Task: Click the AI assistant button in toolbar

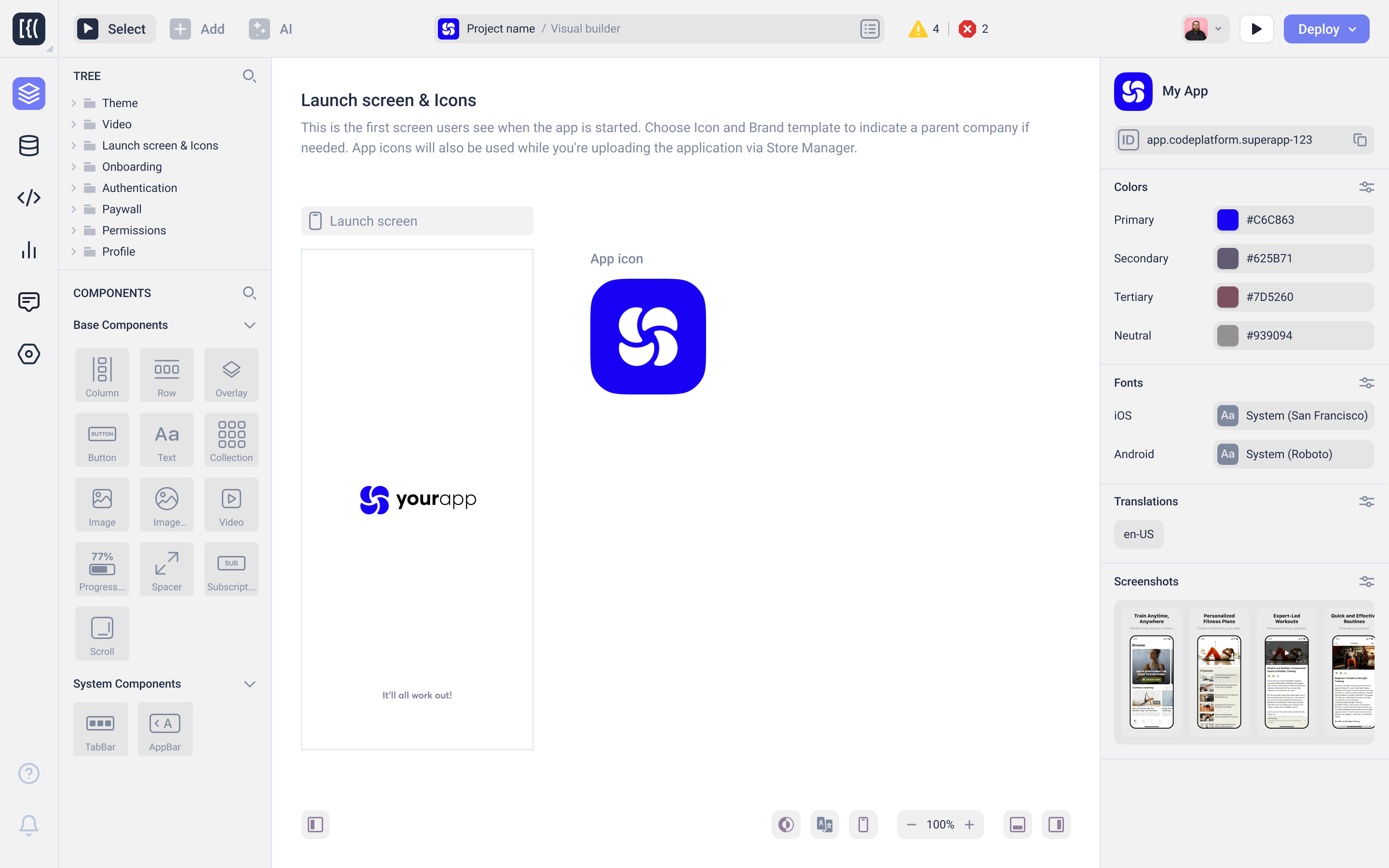Action: coord(271,29)
